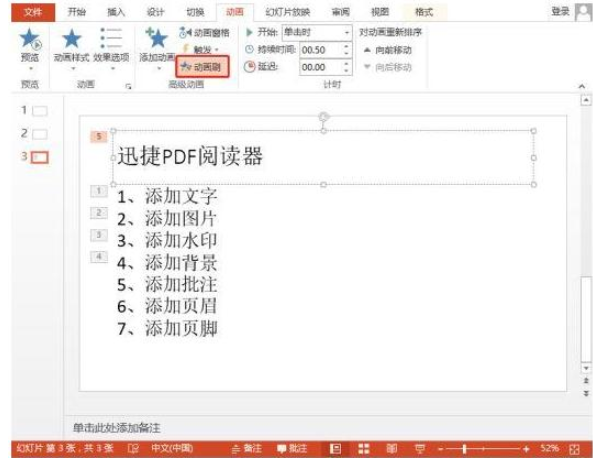The height and width of the screenshot is (458, 593).
Task: Click animation tag number 5
Action: [x=99, y=137]
